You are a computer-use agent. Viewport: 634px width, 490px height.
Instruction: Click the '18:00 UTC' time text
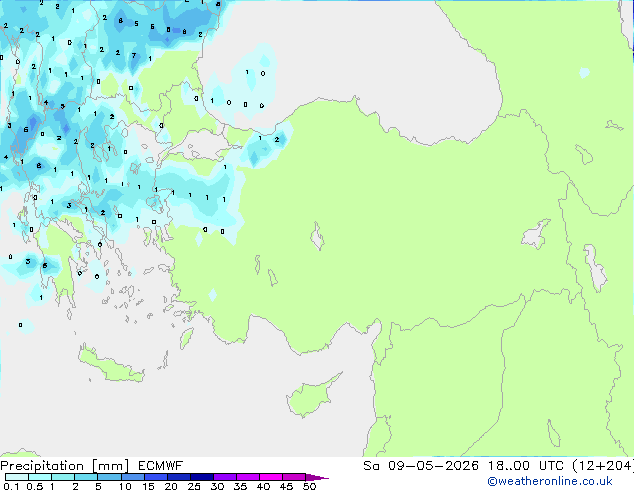point(526,466)
